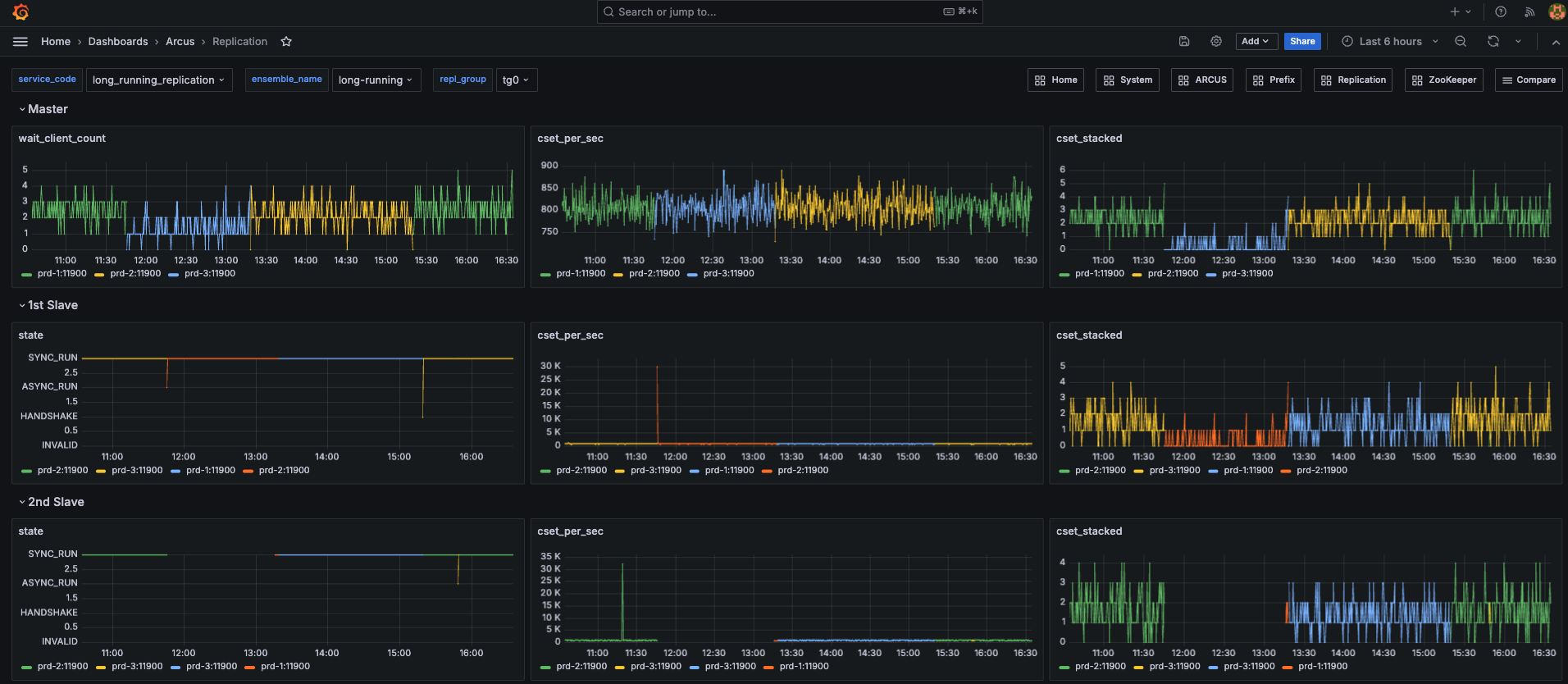This screenshot has height=684, width=1568.
Task: Open the ZooKeeper dashboard link
Action: click(1443, 80)
